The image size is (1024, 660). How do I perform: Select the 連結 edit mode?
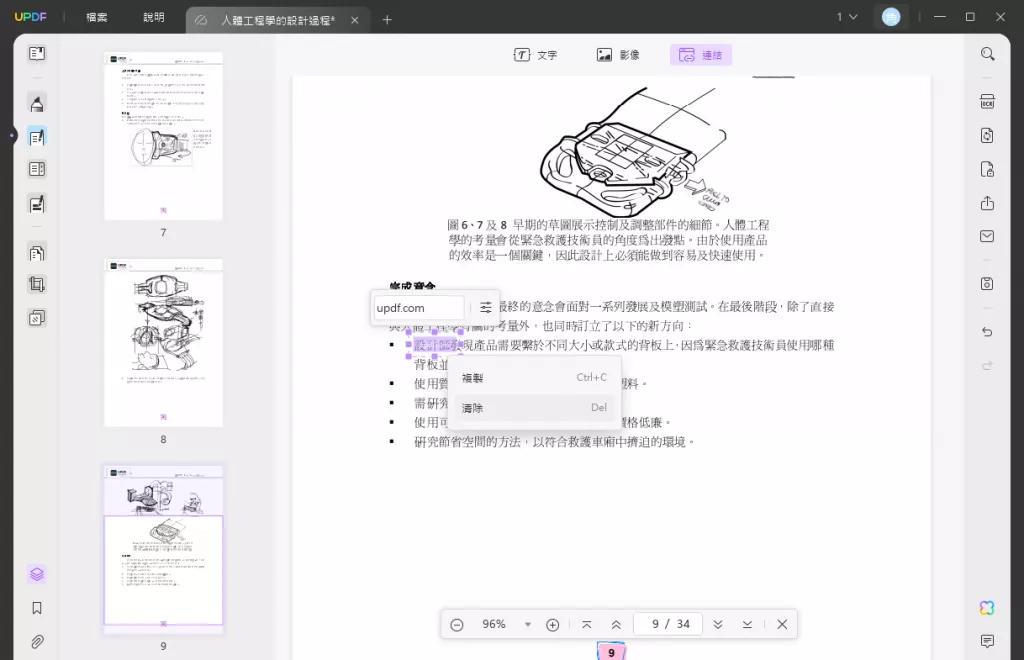(701, 55)
